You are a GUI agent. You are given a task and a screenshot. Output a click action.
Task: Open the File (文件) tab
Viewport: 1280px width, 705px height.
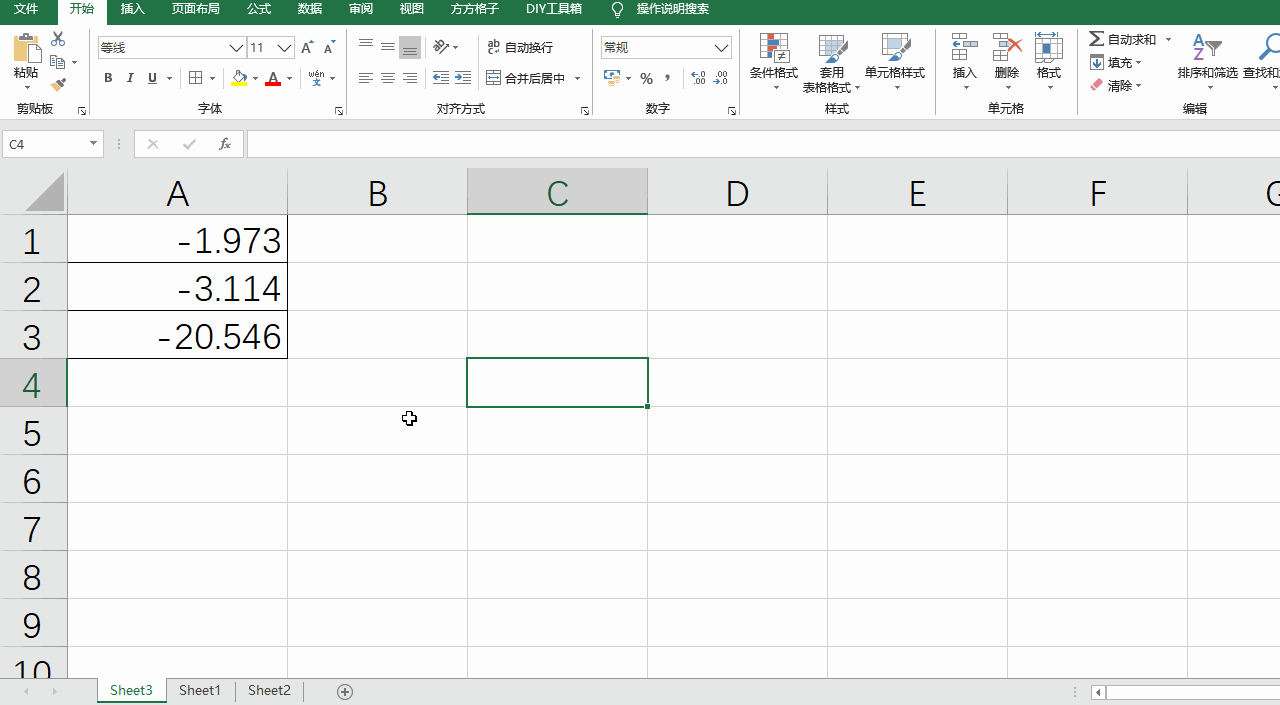pos(26,9)
